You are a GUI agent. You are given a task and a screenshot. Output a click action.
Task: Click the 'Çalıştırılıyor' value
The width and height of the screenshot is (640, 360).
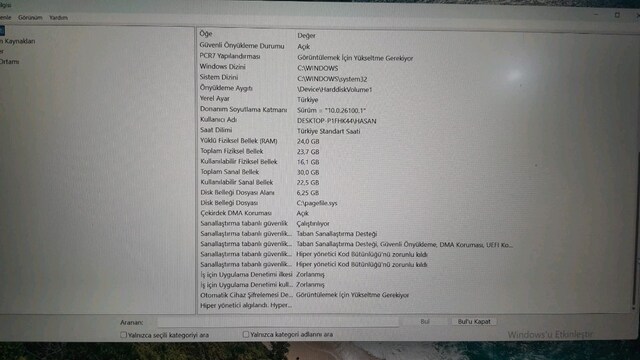click(x=313, y=224)
